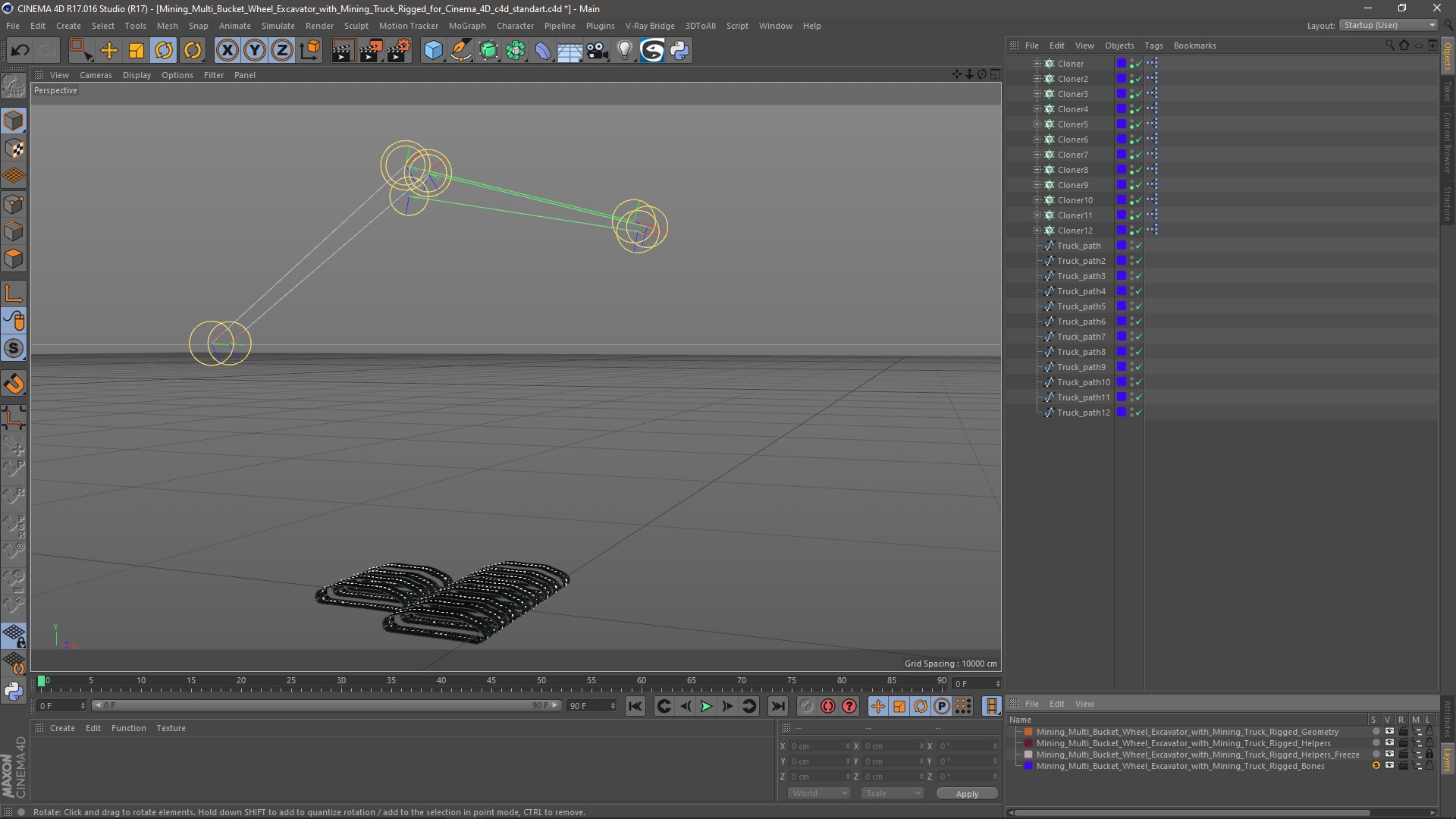This screenshot has width=1456, height=819.
Task: Select the Live Selection tool
Action: pos(80,51)
